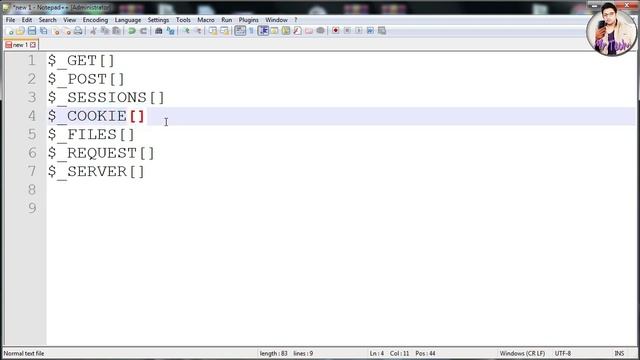
Task: Click the Paste toolbar icon
Action: (x=116, y=31)
